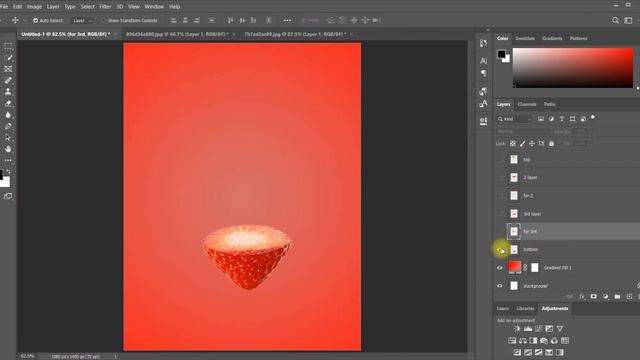Screen dimensions: 640x360
Task: Click inside the red color picker field
Action: coord(573,67)
